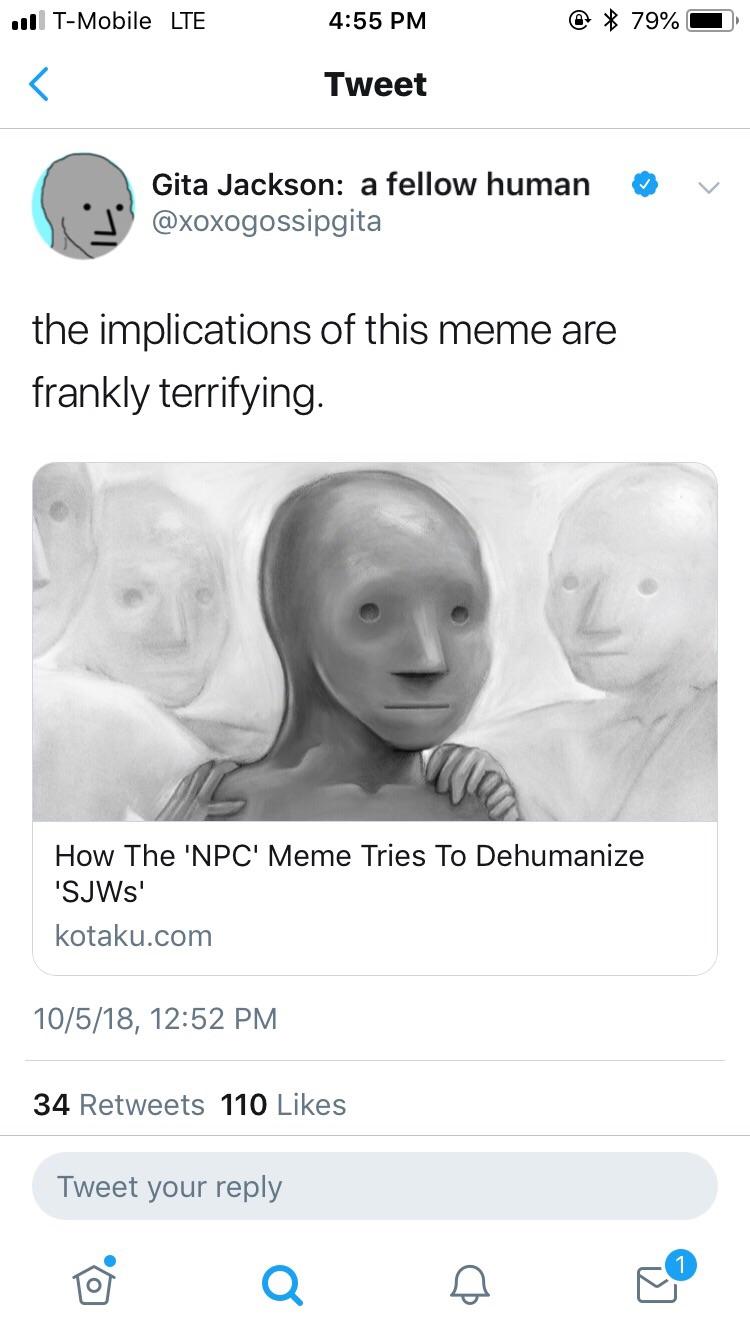The image size is (750, 1334).
Task: Tap the Bluetooth status icon
Action: click(x=610, y=20)
